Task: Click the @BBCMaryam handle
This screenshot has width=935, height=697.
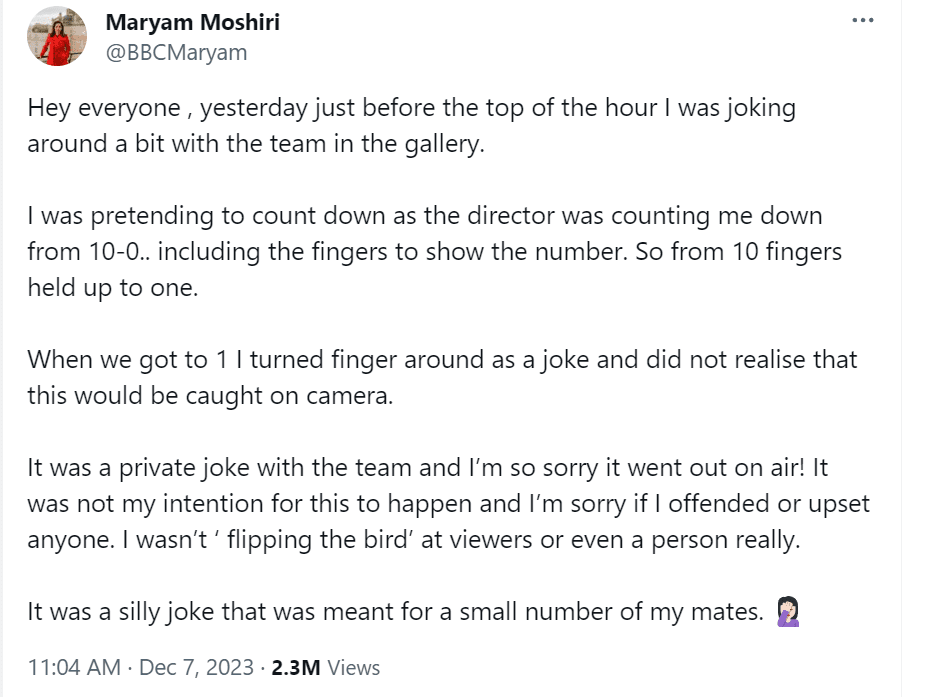Action: coord(176,52)
